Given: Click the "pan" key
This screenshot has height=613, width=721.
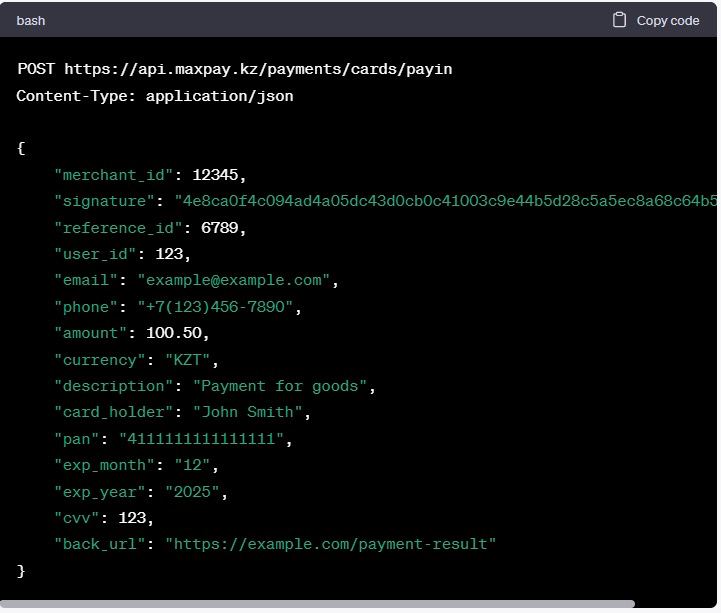Looking at the screenshot, I should [77, 439].
